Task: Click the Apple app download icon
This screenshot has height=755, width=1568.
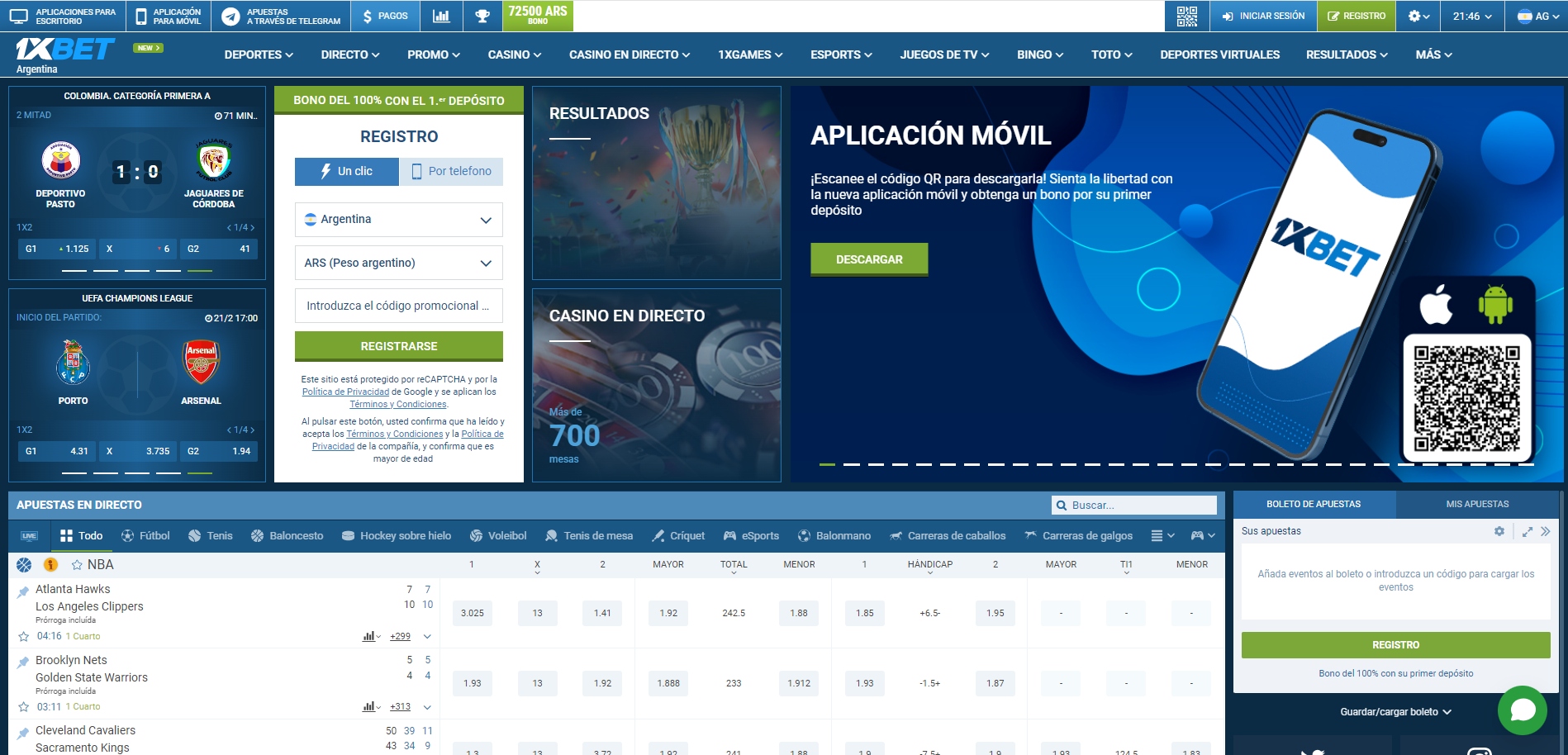Action: point(1436,305)
